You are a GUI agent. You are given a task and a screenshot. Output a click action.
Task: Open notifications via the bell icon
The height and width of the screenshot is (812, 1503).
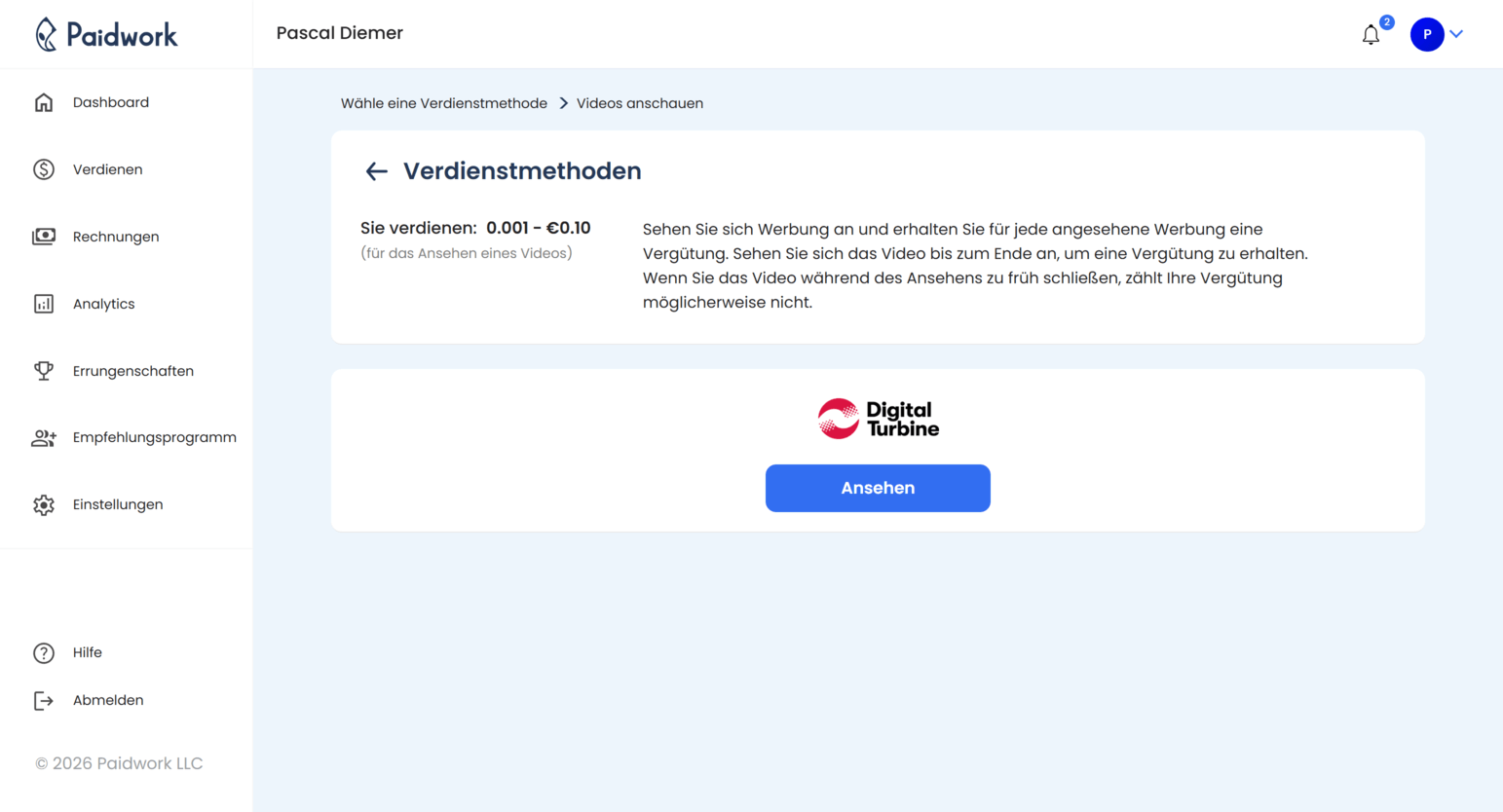pyautogui.click(x=1371, y=34)
